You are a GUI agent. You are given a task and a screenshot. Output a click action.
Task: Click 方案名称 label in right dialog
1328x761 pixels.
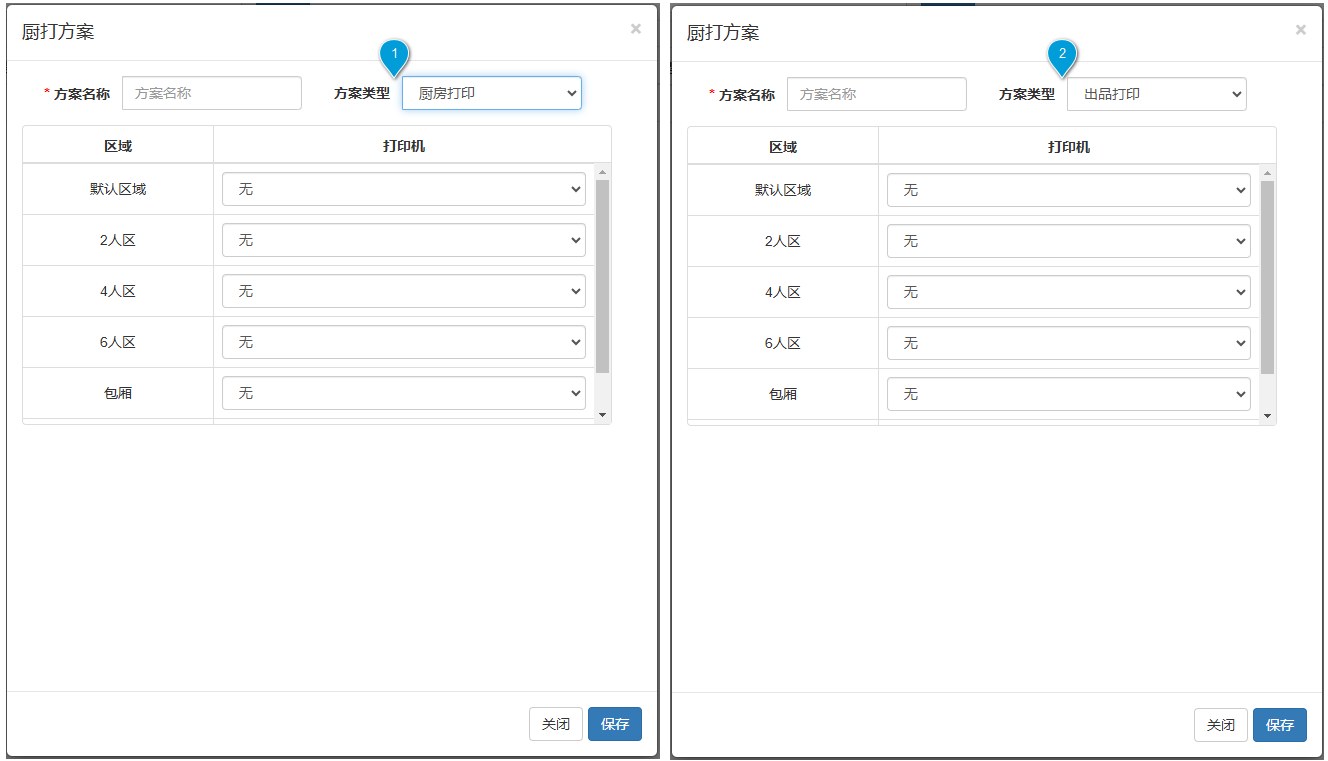point(747,95)
